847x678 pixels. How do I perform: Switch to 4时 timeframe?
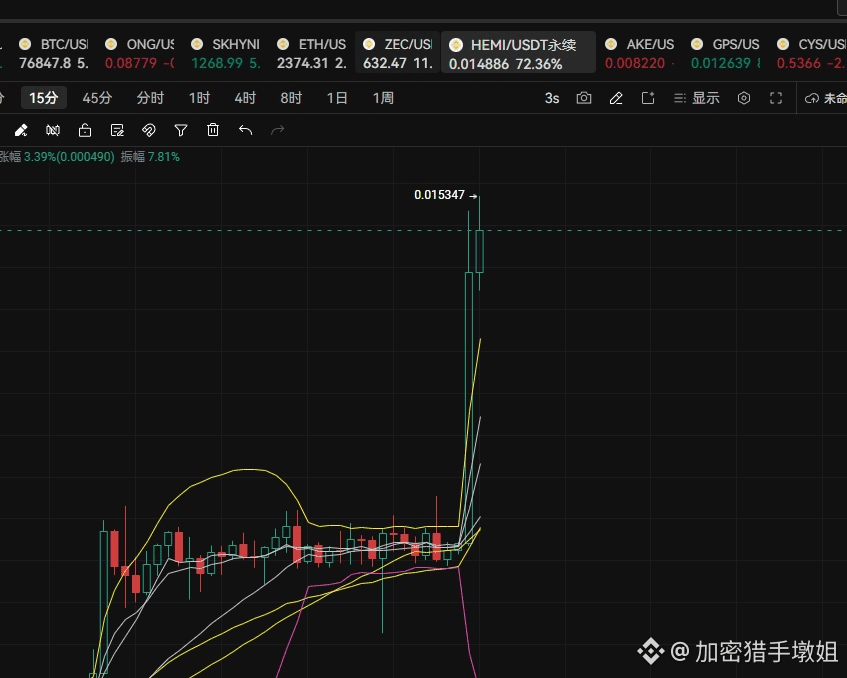pos(245,98)
